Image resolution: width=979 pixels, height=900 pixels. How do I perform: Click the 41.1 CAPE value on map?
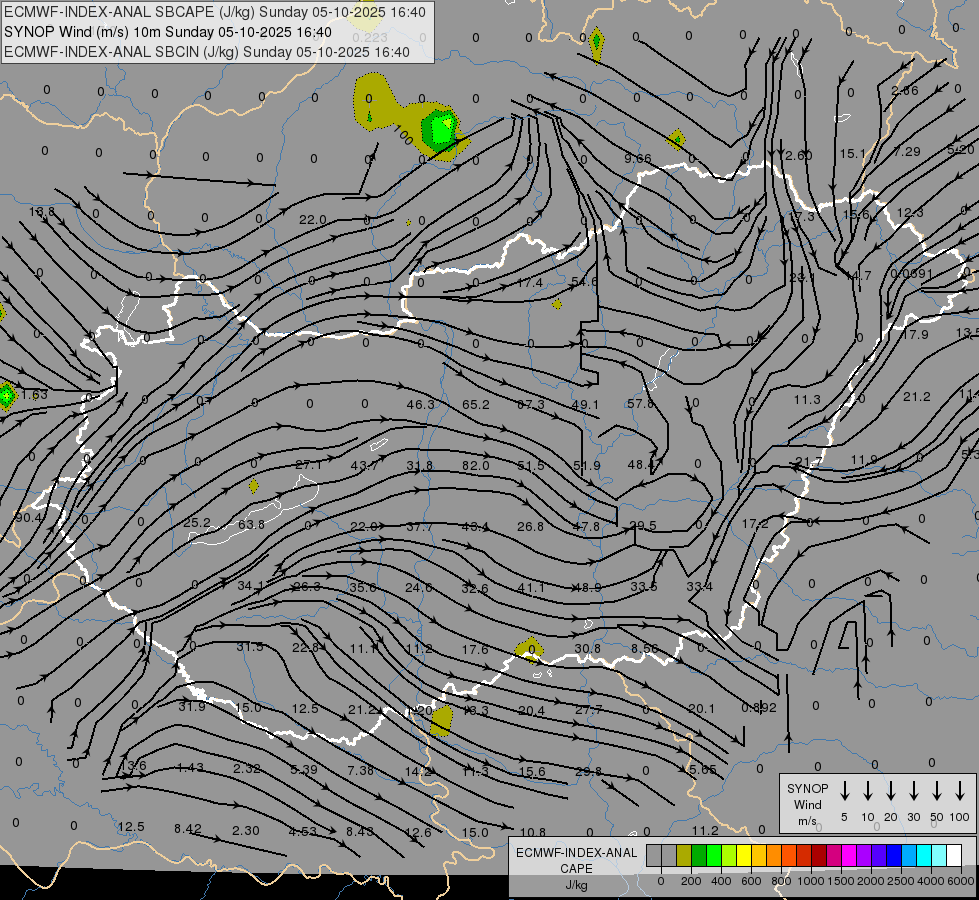pos(531,587)
